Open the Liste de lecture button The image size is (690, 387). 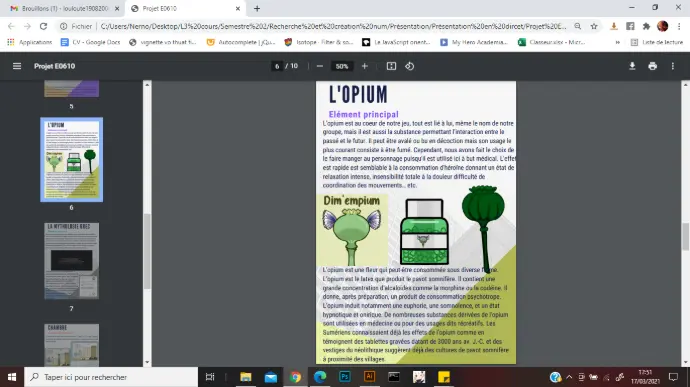(657, 42)
